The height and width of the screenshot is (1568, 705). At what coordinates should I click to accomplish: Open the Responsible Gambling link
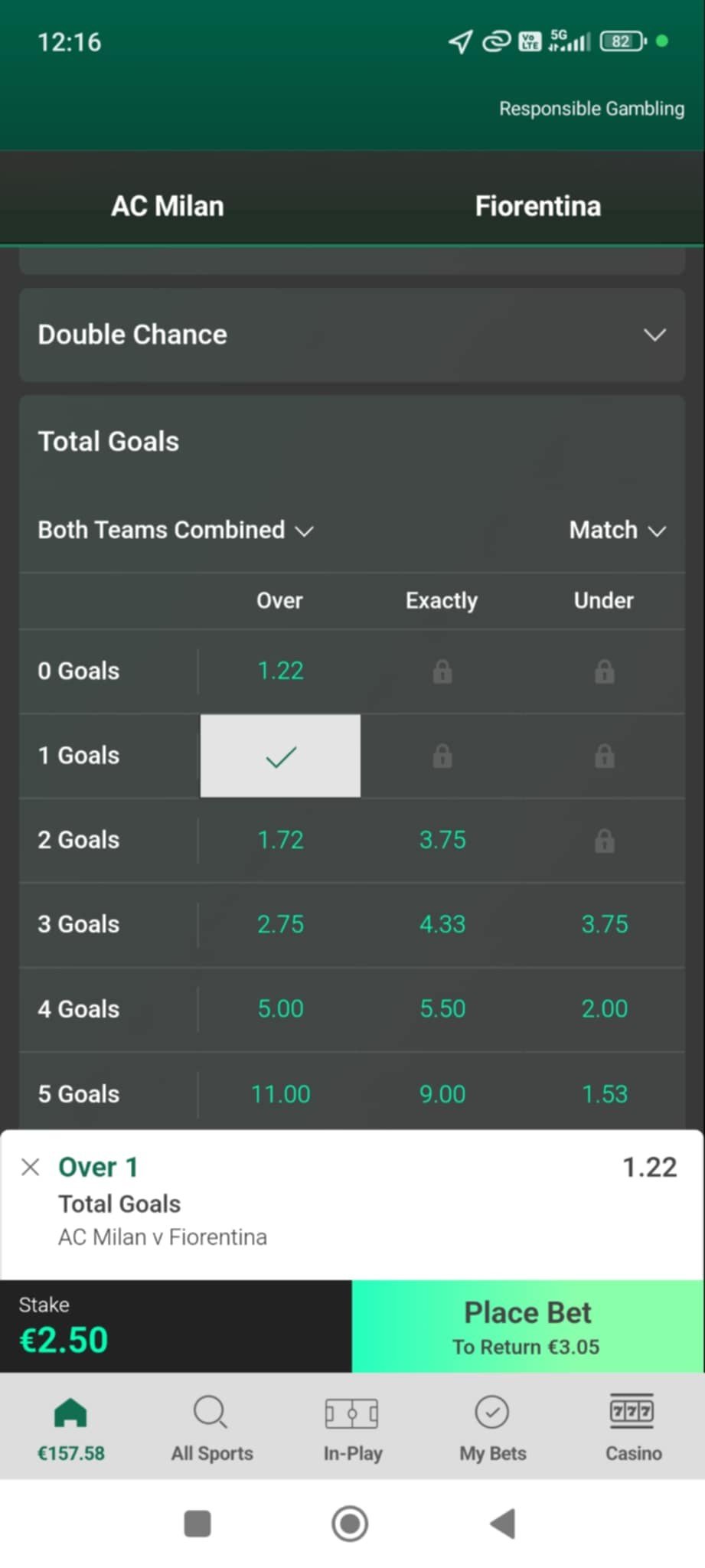pos(591,109)
